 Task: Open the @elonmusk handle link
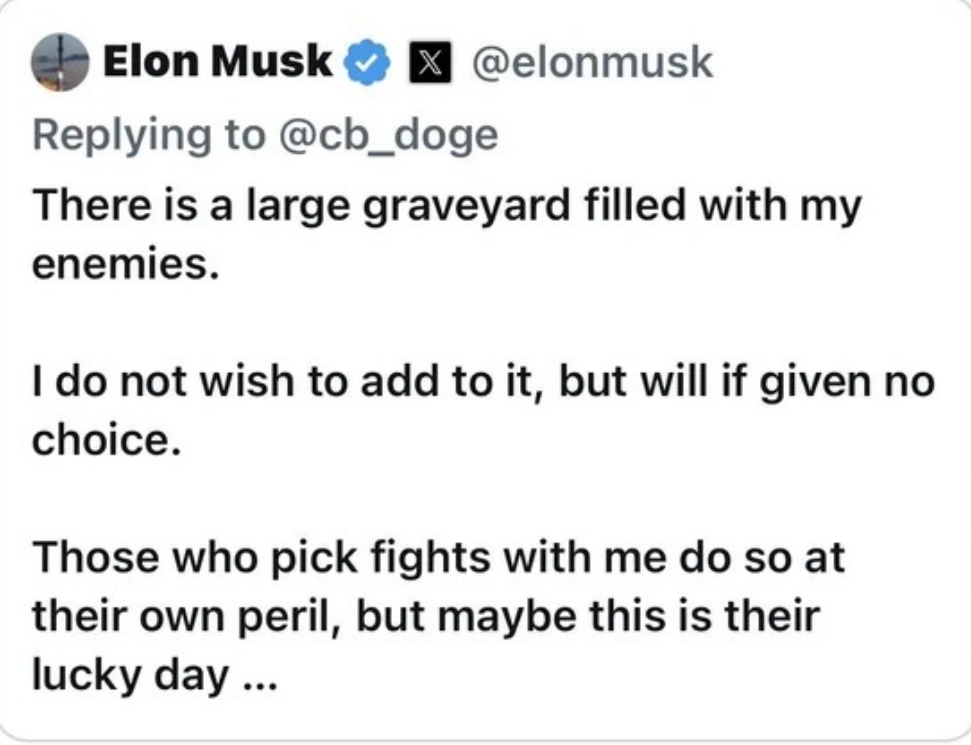coord(593,63)
